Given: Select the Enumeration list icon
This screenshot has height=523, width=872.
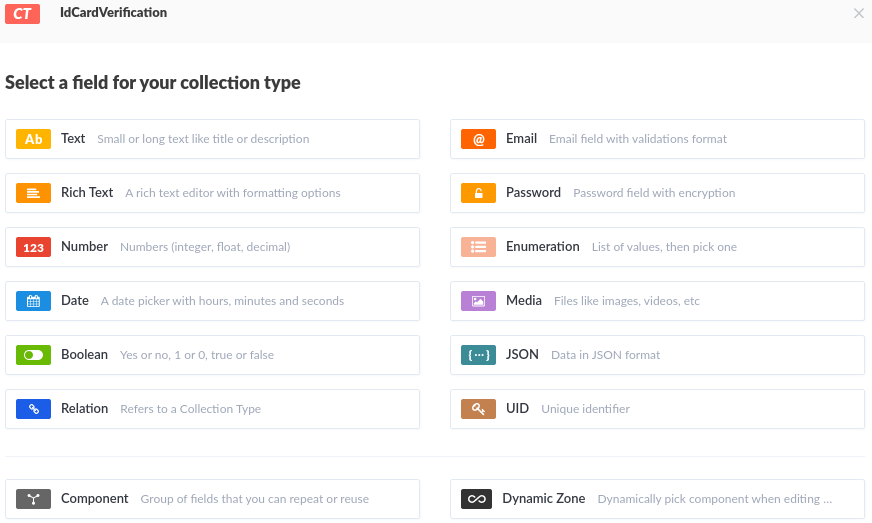Looking at the screenshot, I should click(479, 247).
